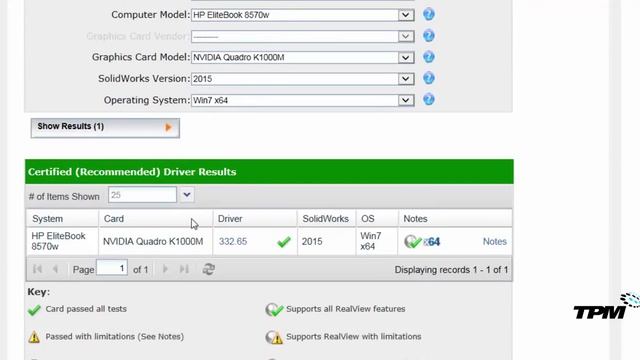Viewport: 640px width, 360px height.
Task: Click the page number input field
Action: pos(112,268)
